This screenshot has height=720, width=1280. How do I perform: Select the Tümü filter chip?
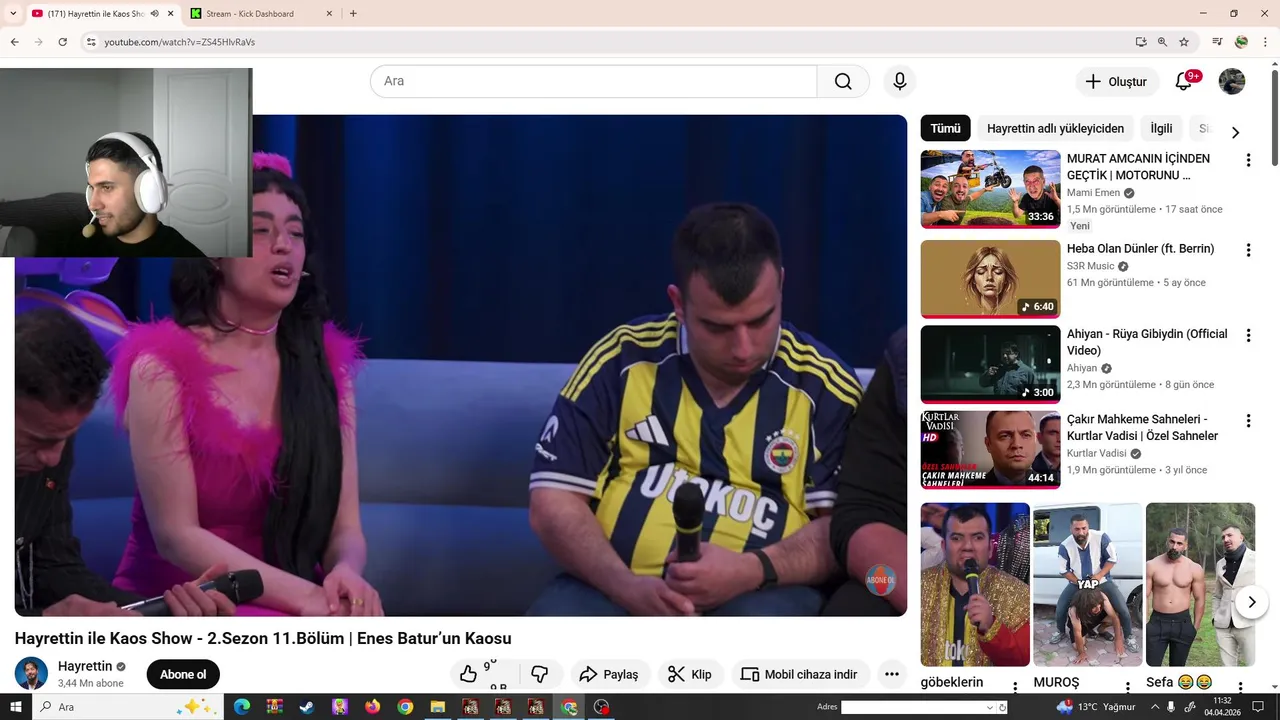point(945,128)
